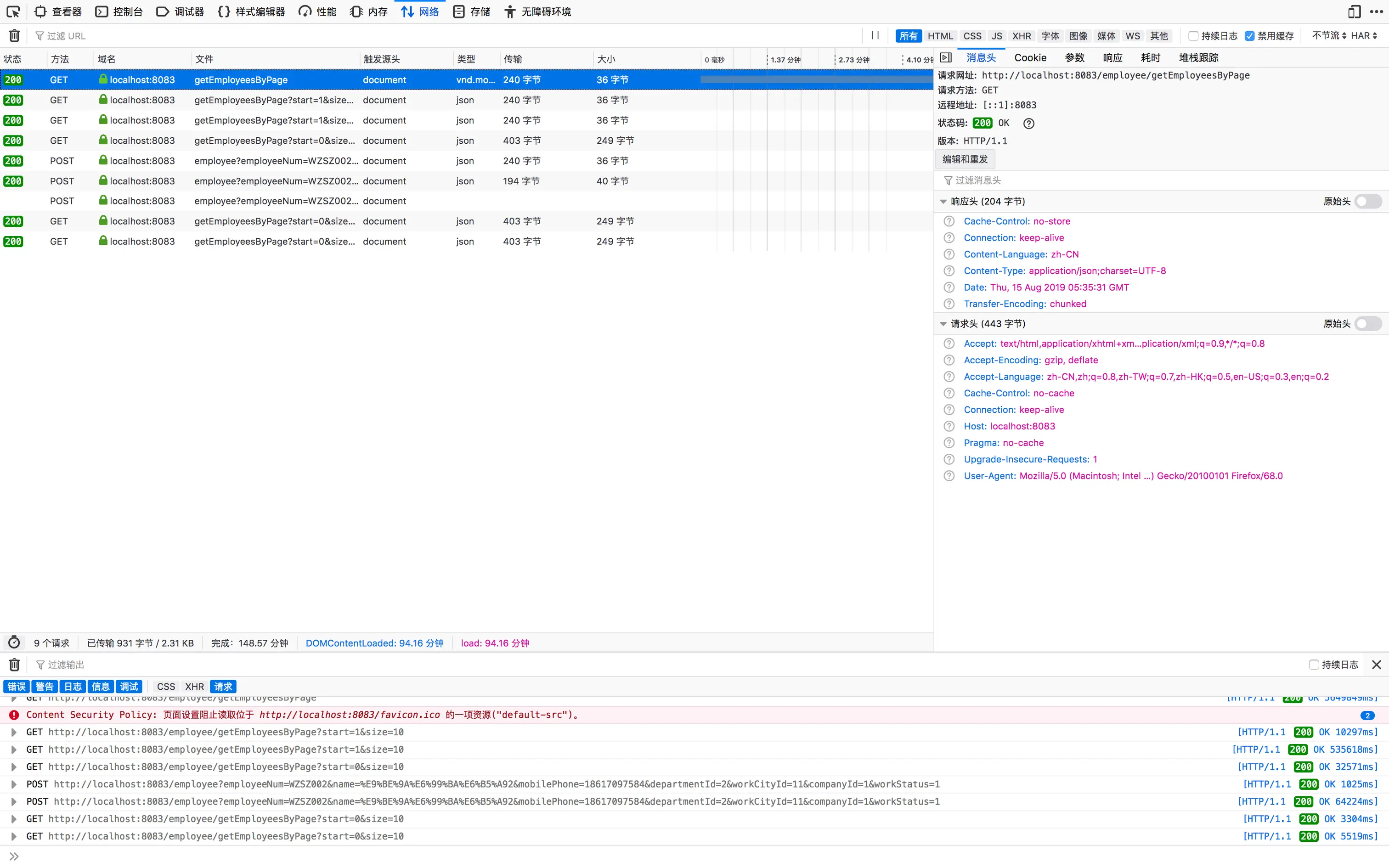Click the Edit and Resend button
The width and height of the screenshot is (1389, 868).
pyautogui.click(x=965, y=159)
